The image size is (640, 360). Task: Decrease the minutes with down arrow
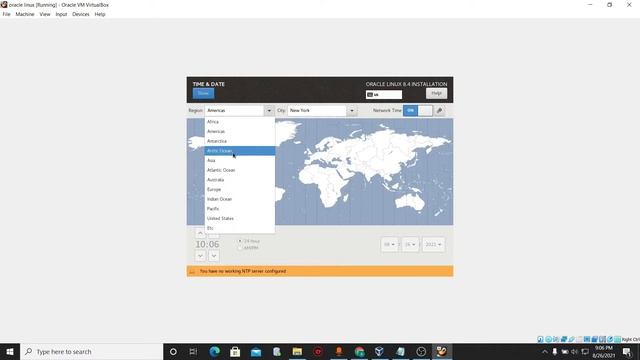click(x=214, y=256)
